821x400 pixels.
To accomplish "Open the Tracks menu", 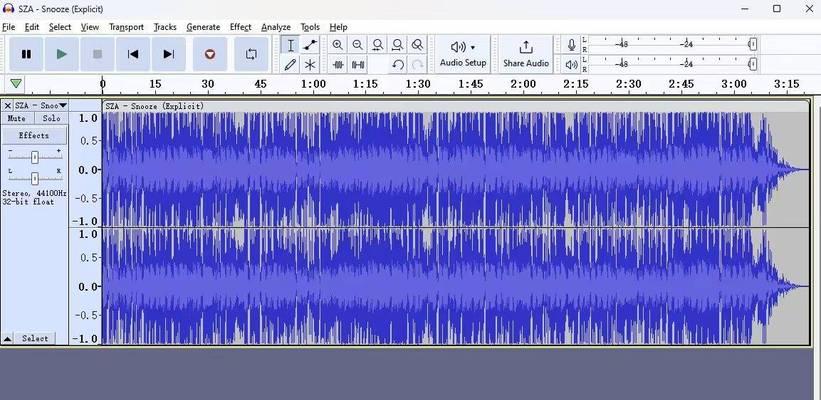I will click(165, 27).
